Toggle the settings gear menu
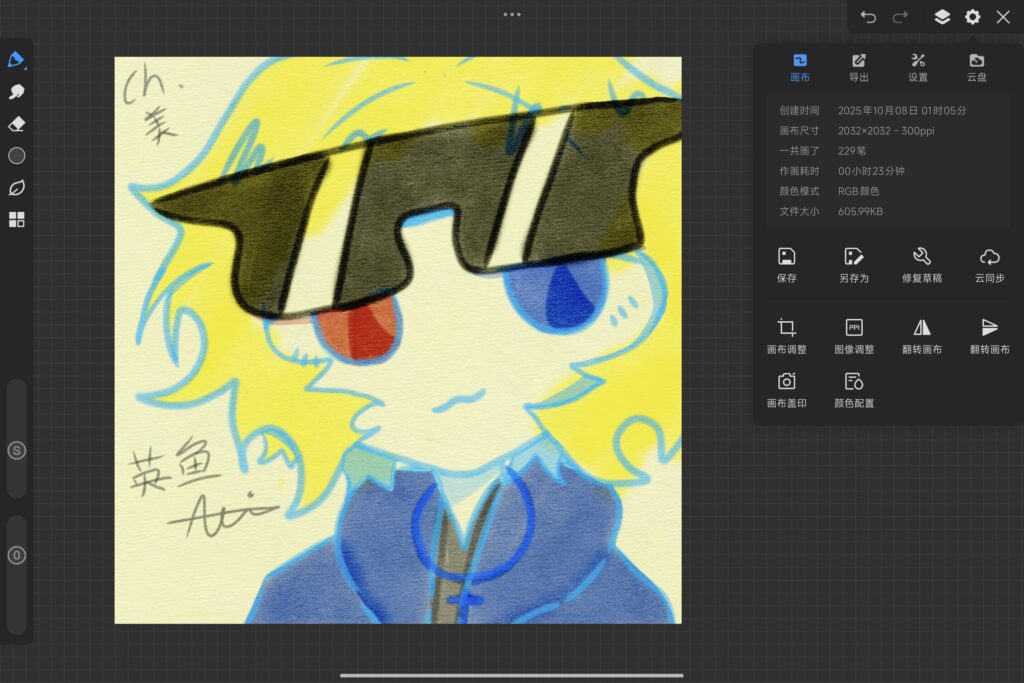Viewport: 1024px width, 683px height. (x=972, y=17)
